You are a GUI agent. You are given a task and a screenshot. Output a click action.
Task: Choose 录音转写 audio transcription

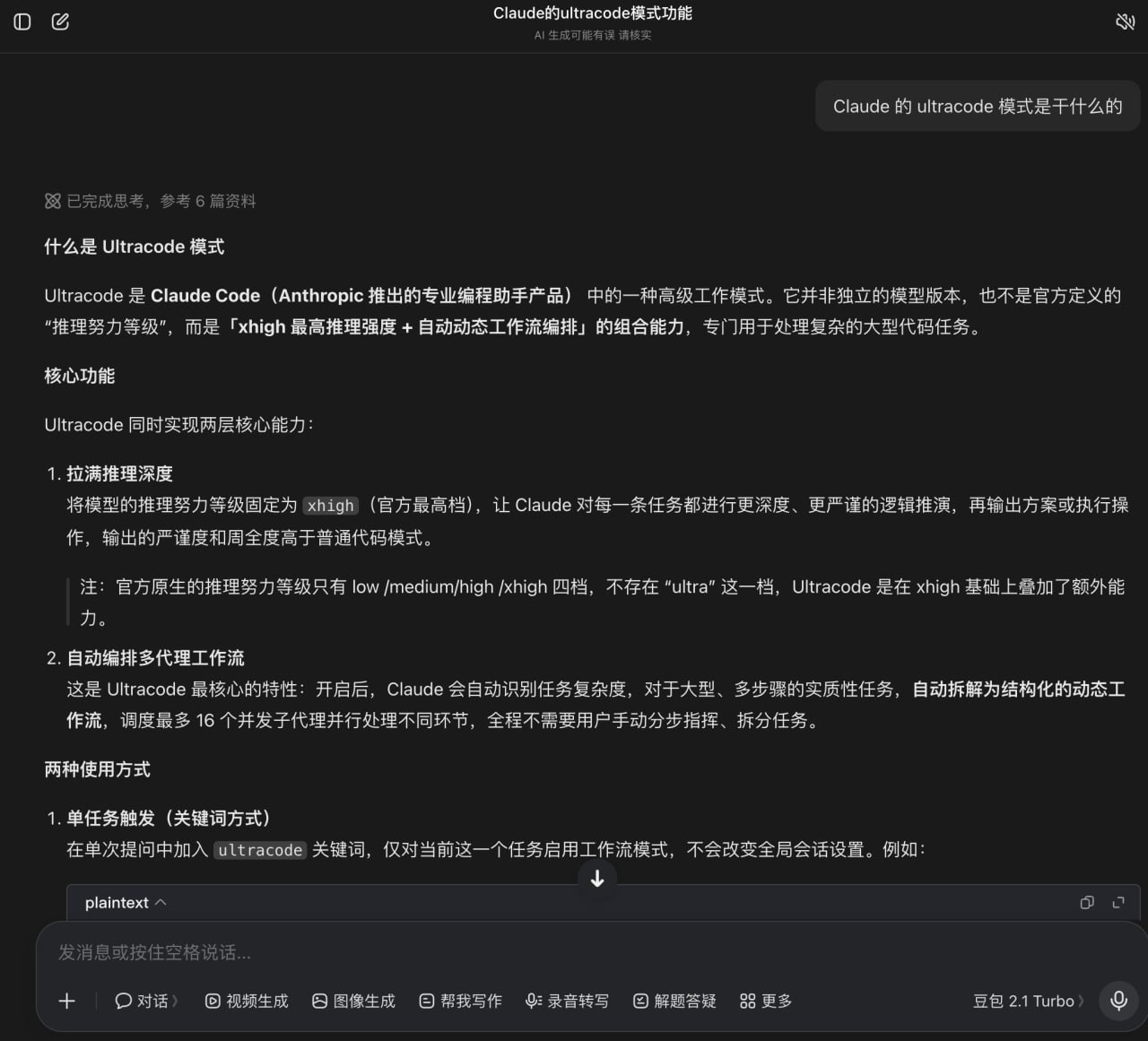[x=567, y=1001]
